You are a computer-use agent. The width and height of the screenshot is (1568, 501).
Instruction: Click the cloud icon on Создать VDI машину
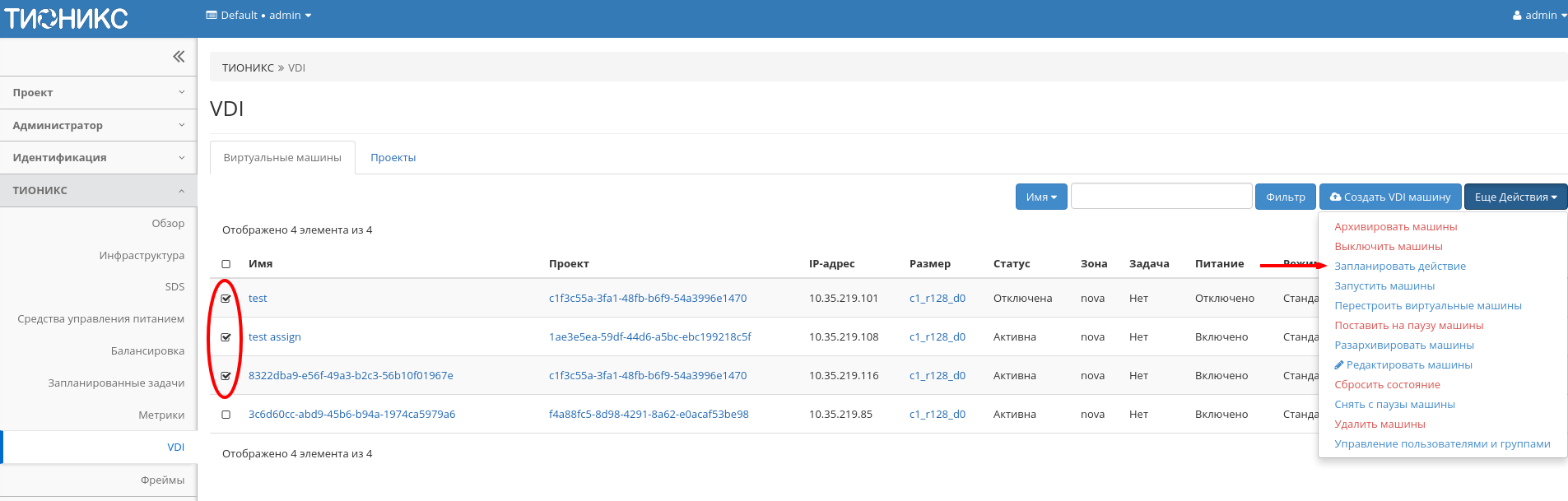pyautogui.click(x=1335, y=197)
